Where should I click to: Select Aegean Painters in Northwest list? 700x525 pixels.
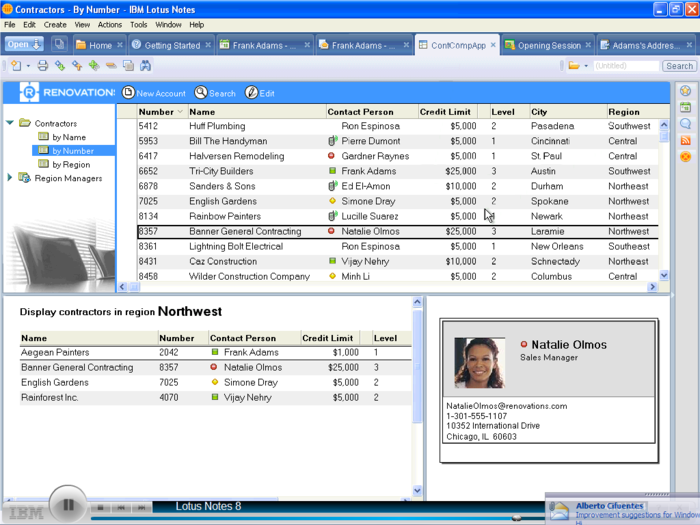(x=216, y=353)
